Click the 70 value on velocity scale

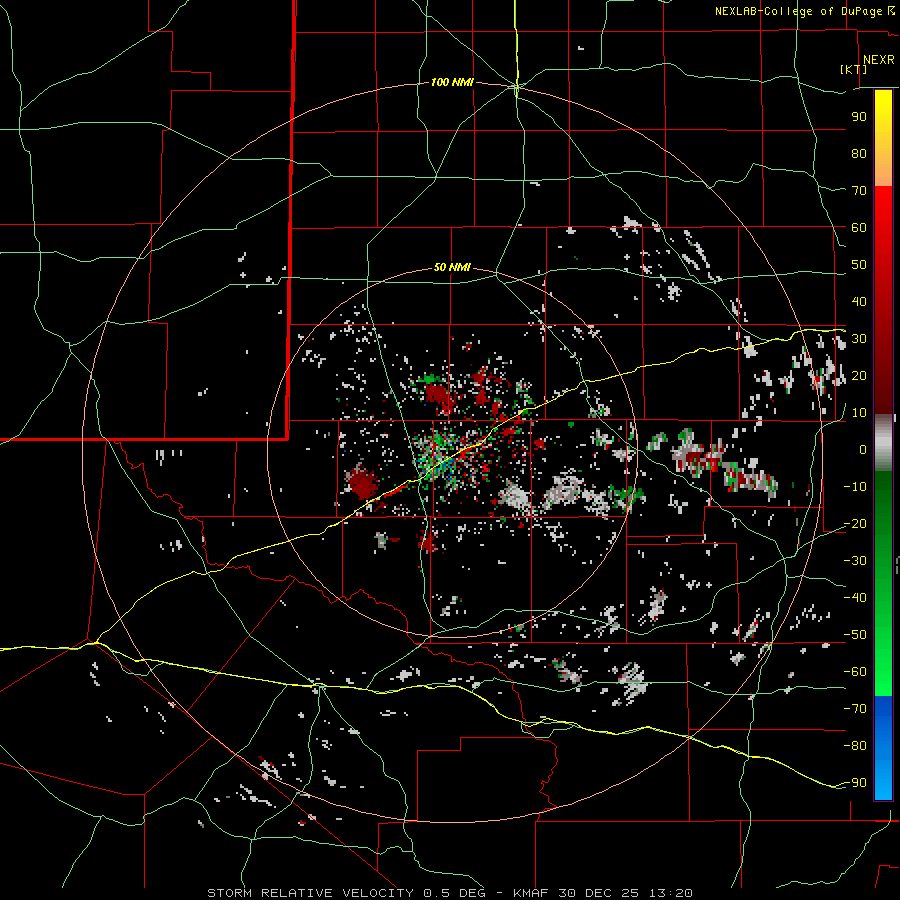[859, 191]
